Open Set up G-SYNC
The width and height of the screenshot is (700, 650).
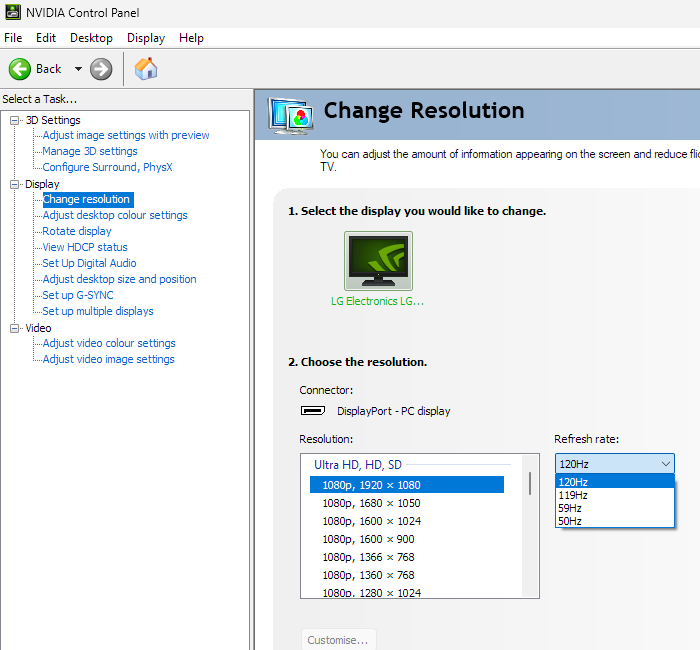click(x=78, y=296)
